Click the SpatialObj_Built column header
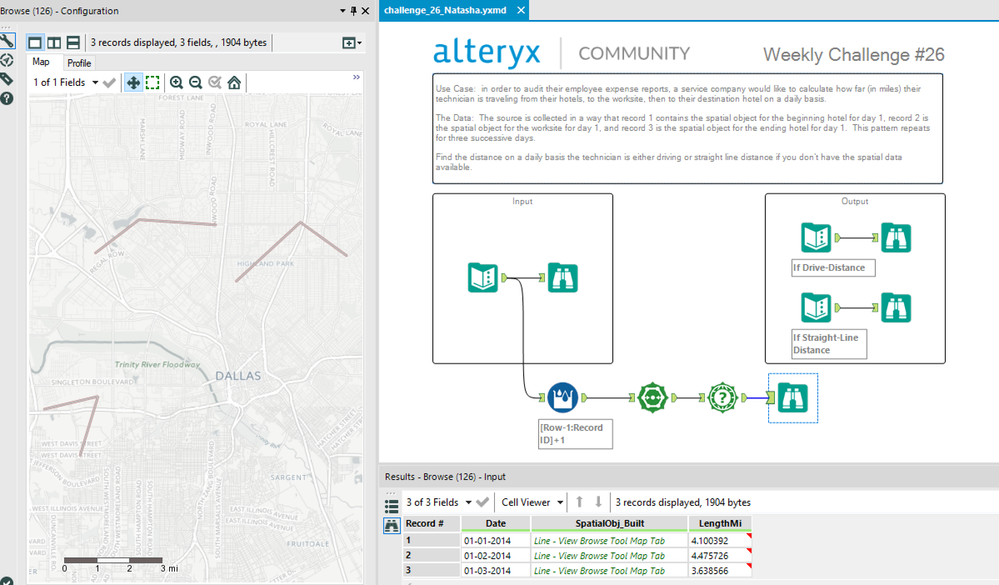The image size is (999, 585). [x=610, y=523]
